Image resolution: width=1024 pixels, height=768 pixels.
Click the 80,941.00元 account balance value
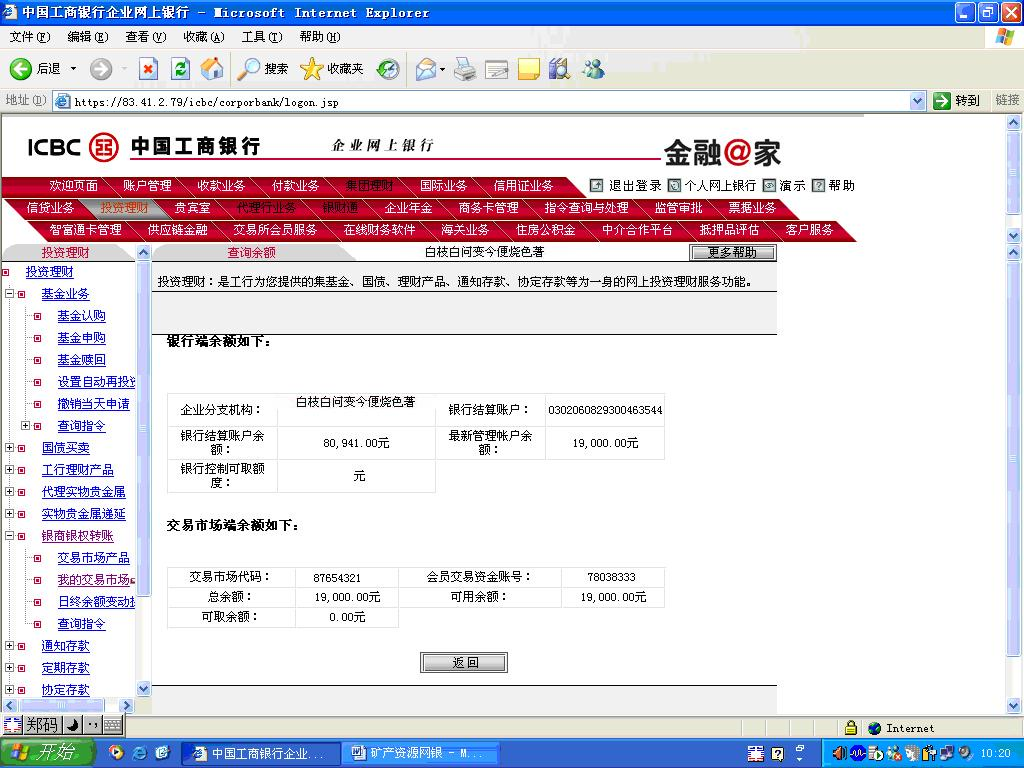[356, 443]
